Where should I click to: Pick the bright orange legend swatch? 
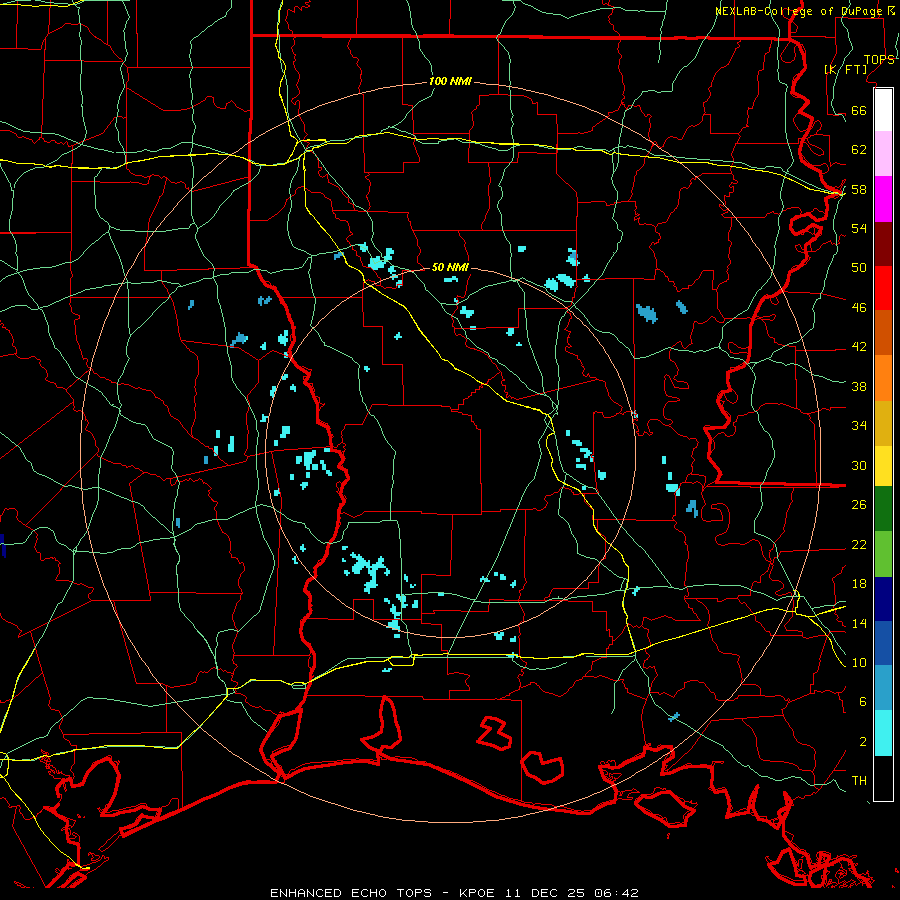tap(883, 378)
